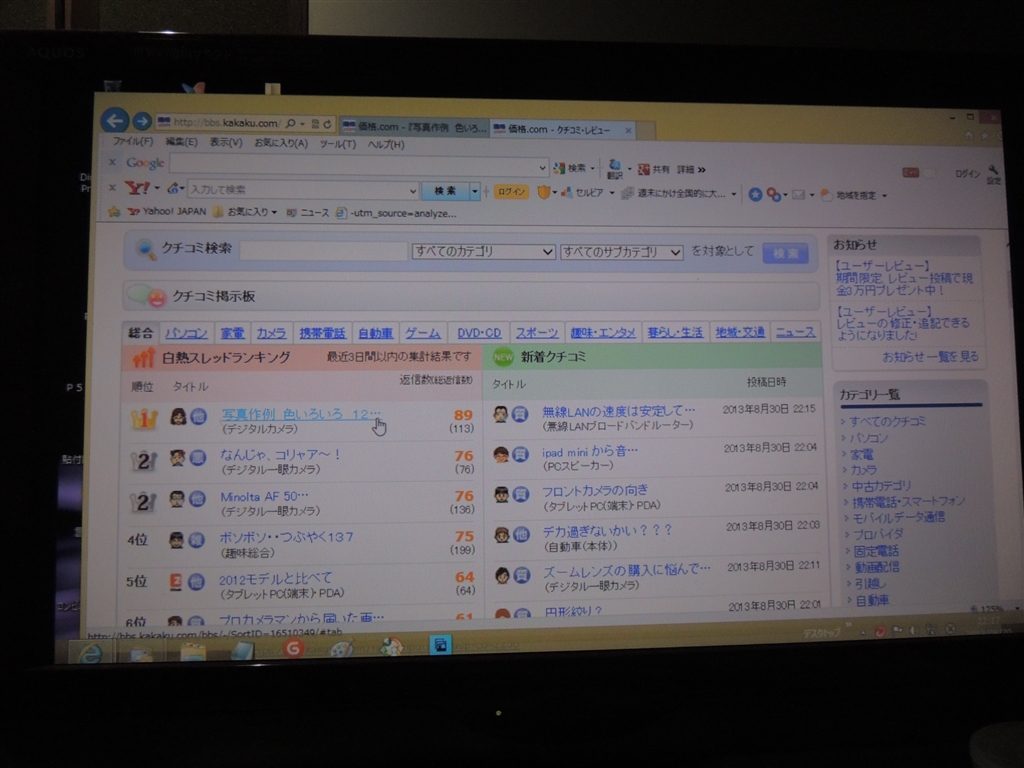Open the すべてのカテゴリ dropdown
Screen dimensions: 1024x768
(483, 251)
